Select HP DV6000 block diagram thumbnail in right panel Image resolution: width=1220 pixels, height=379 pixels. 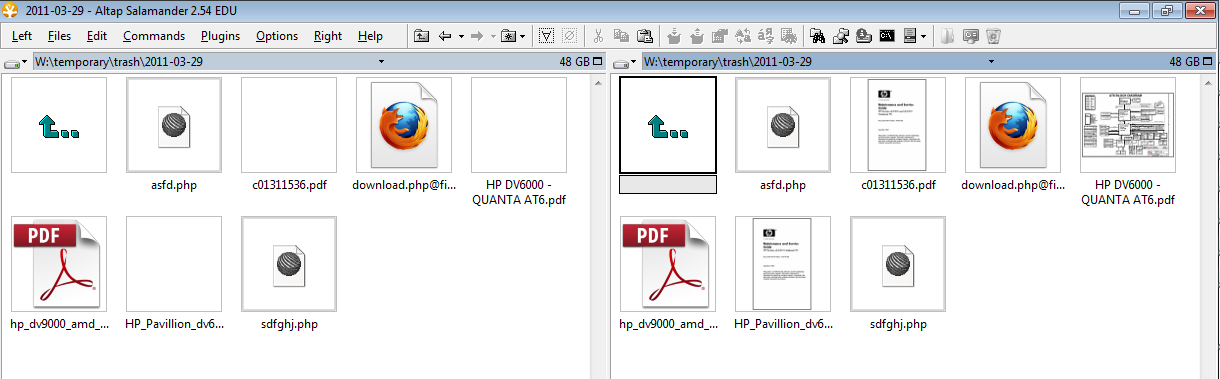click(x=1128, y=125)
